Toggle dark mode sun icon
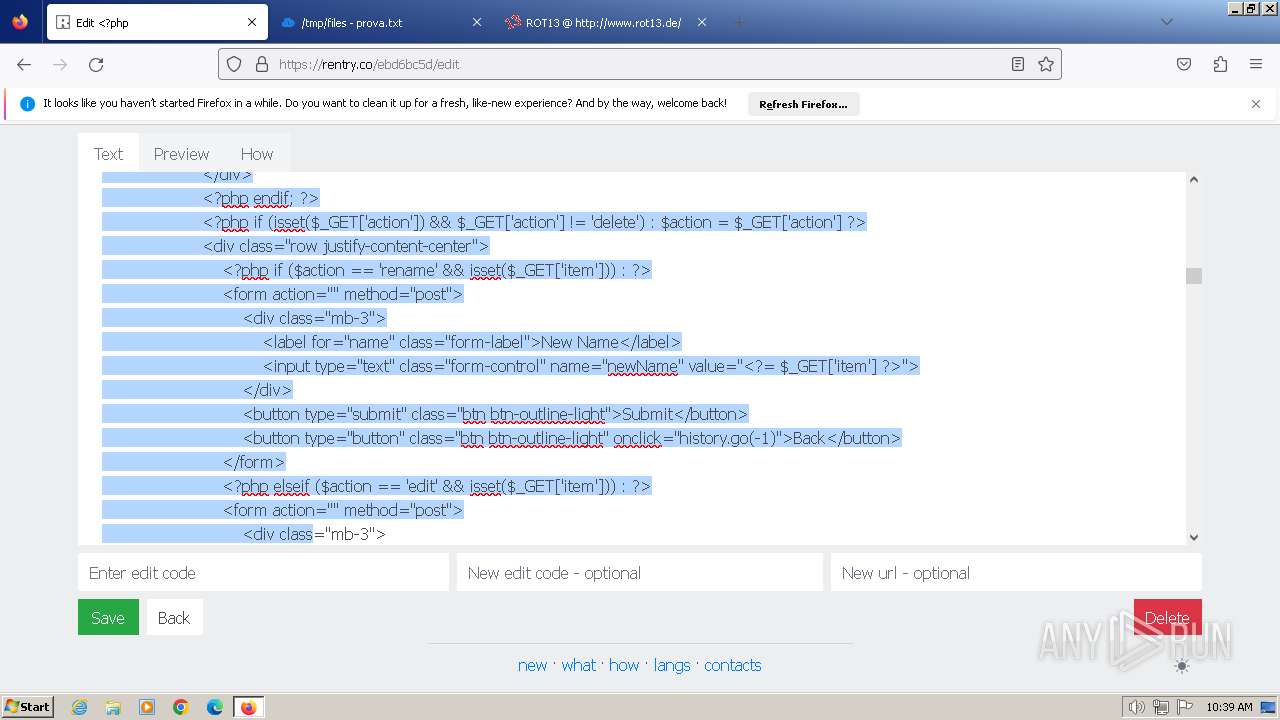The image size is (1280, 720). 1182,666
